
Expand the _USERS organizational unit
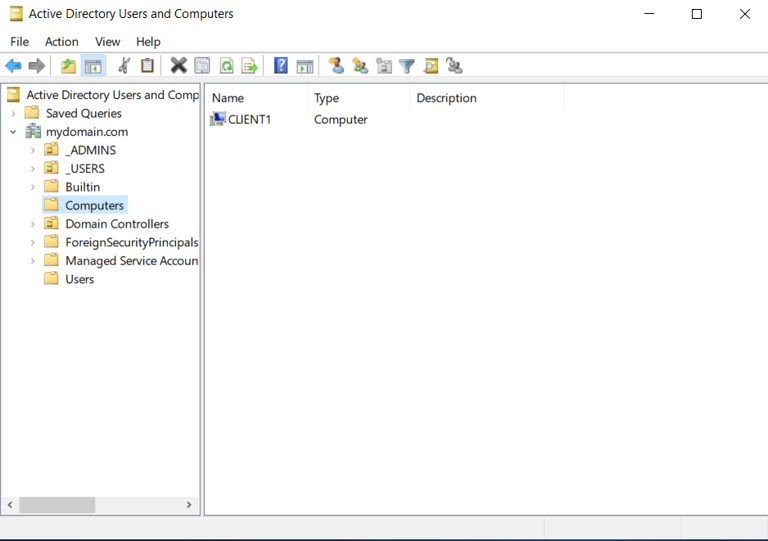click(x=33, y=169)
